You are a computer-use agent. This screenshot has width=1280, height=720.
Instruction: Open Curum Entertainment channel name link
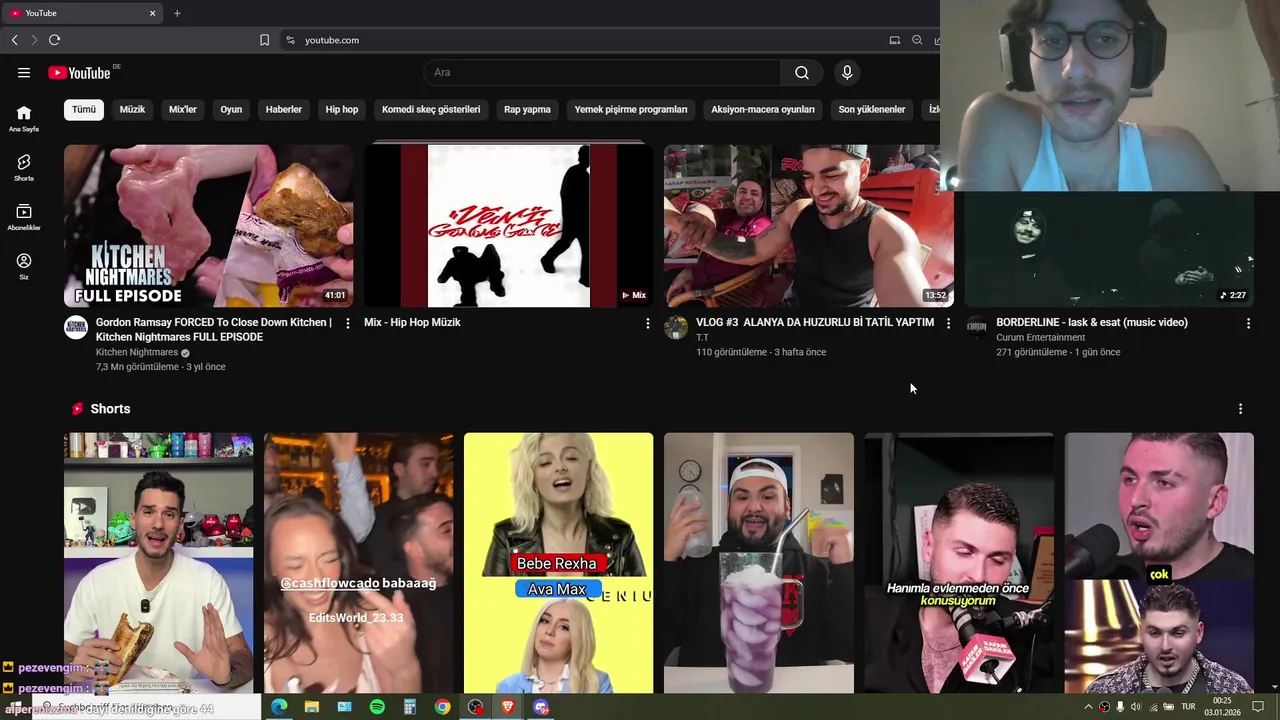click(1040, 337)
